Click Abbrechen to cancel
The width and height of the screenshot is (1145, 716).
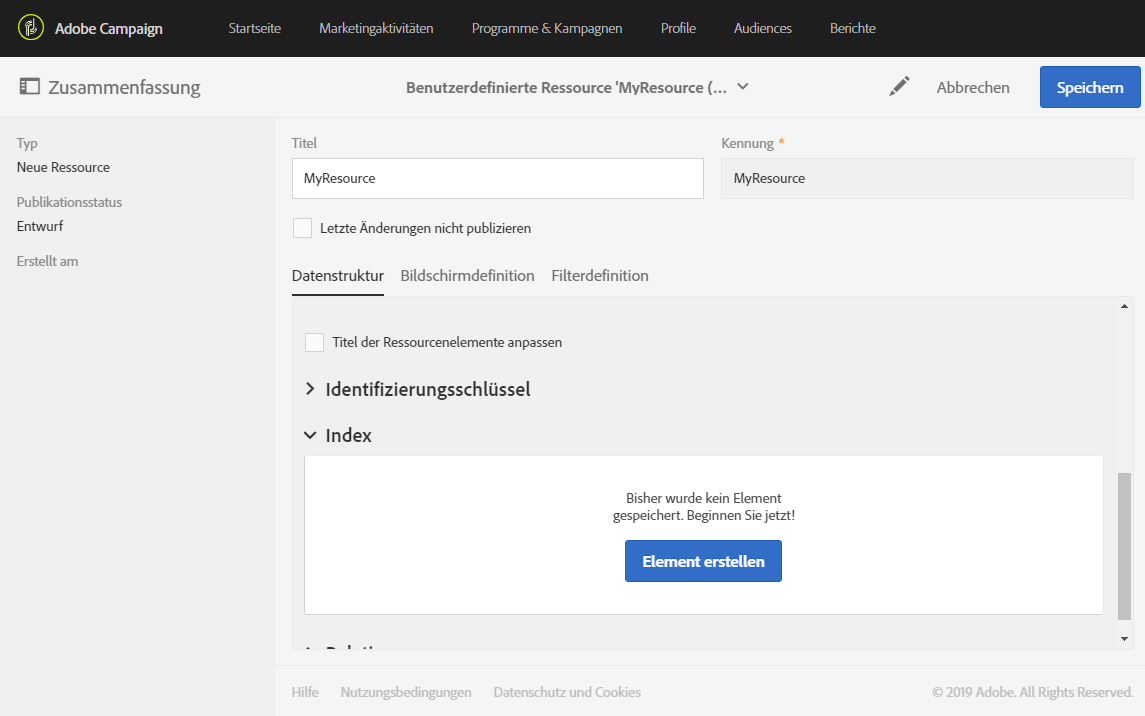click(x=973, y=87)
